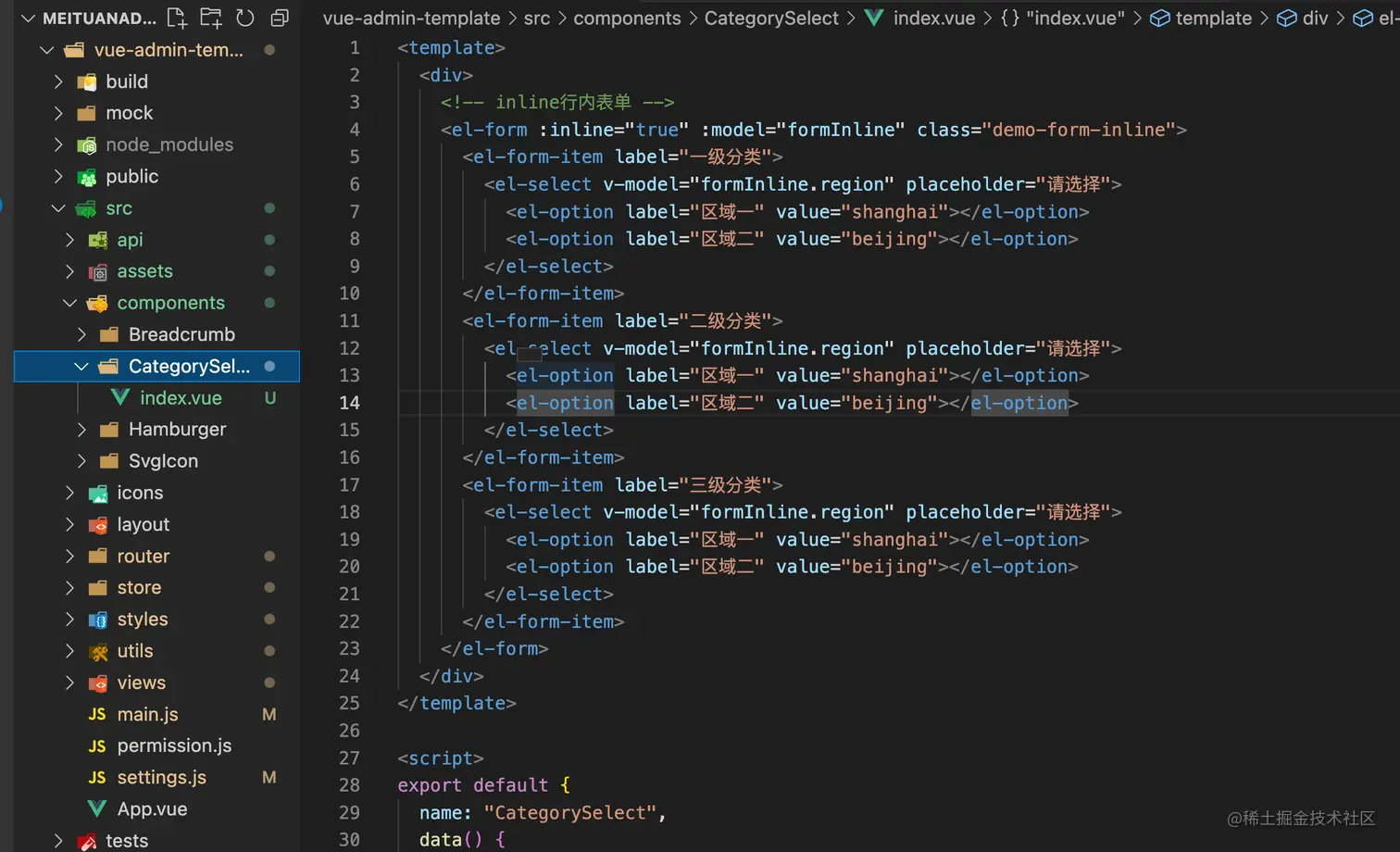Collapse the MEITUANAD... workspace section
This screenshot has width=1400, height=852.
(28, 18)
